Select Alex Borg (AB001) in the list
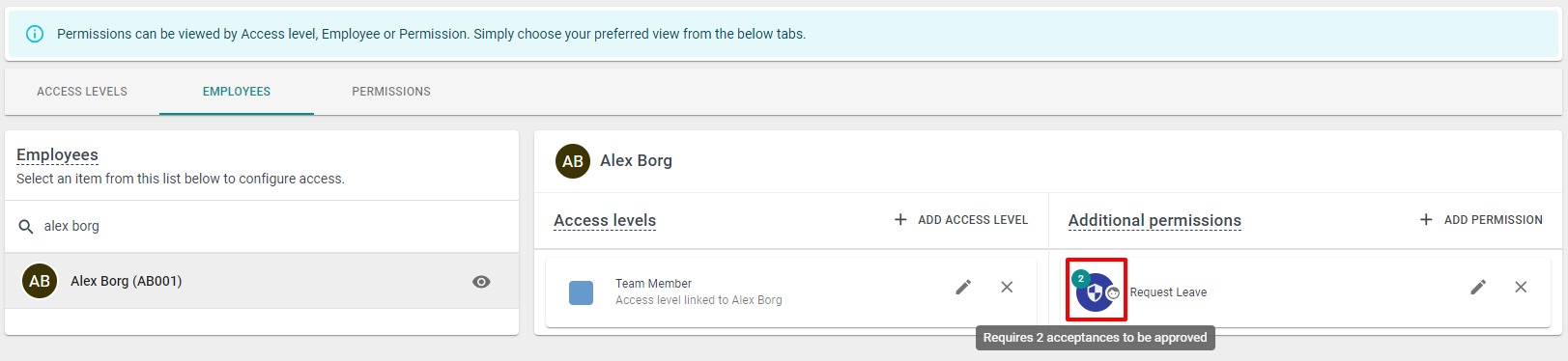The width and height of the screenshot is (1568, 361). pyautogui.click(x=262, y=281)
